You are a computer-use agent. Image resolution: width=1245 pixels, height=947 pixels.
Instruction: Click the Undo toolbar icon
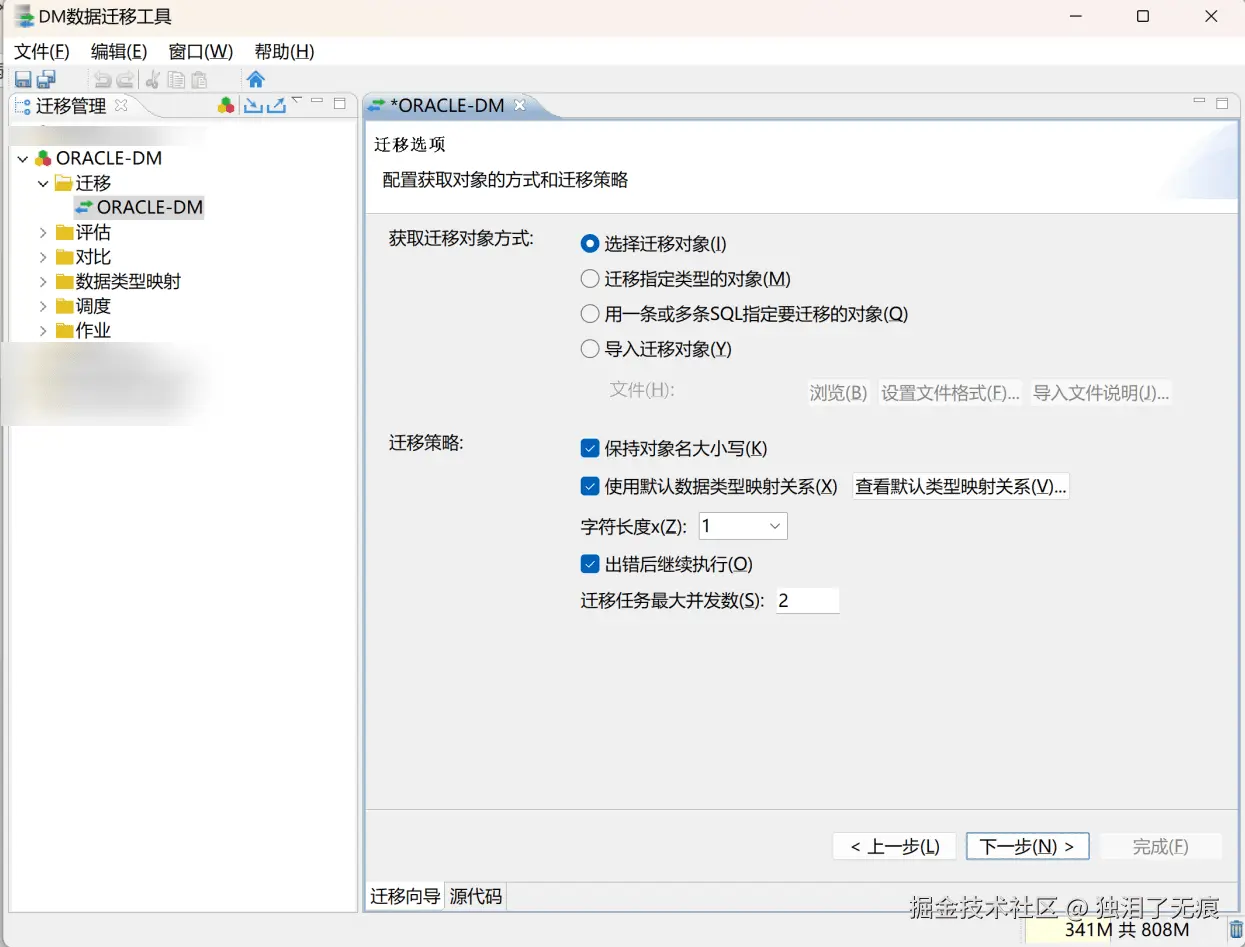point(102,80)
